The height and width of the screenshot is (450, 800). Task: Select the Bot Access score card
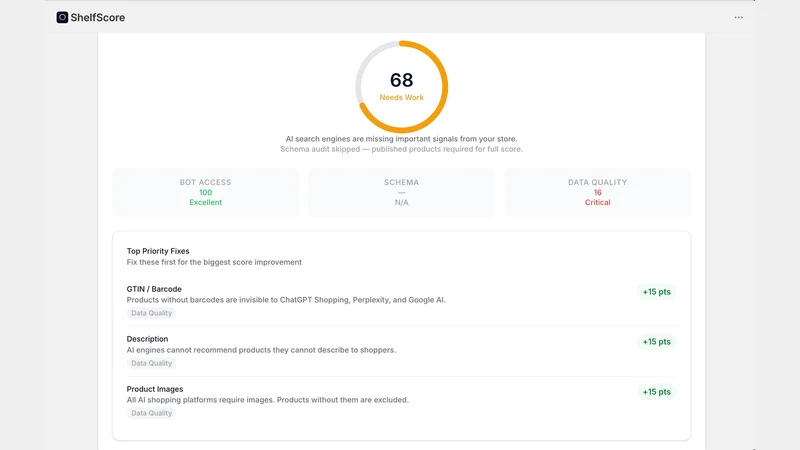206,192
